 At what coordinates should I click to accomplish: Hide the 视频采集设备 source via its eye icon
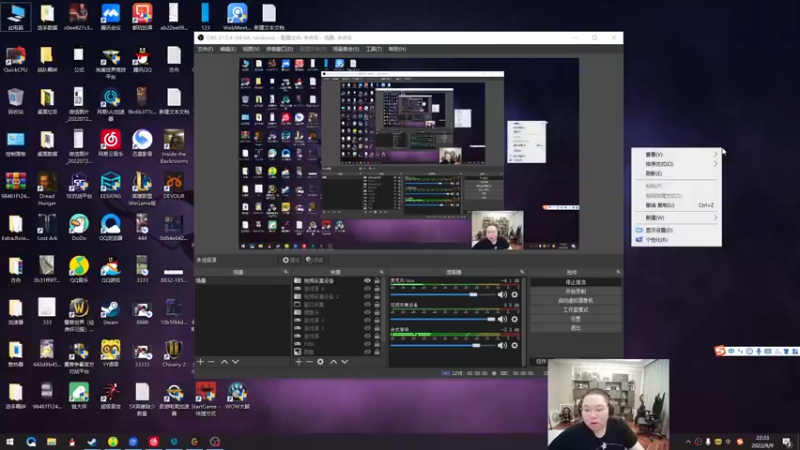coord(367,281)
